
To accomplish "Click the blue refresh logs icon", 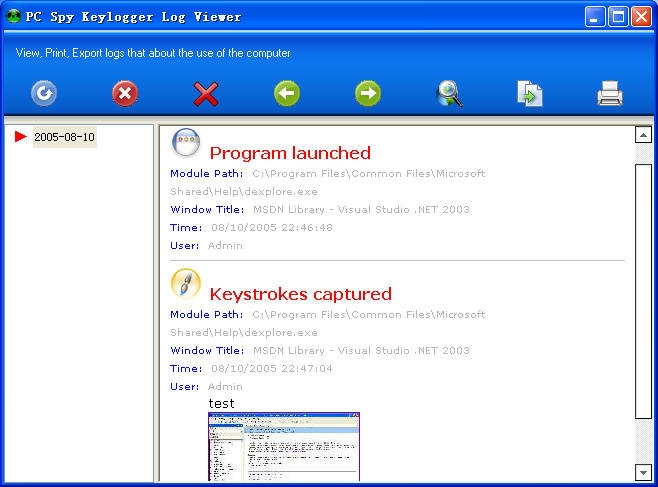I will click(x=43, y=94).
